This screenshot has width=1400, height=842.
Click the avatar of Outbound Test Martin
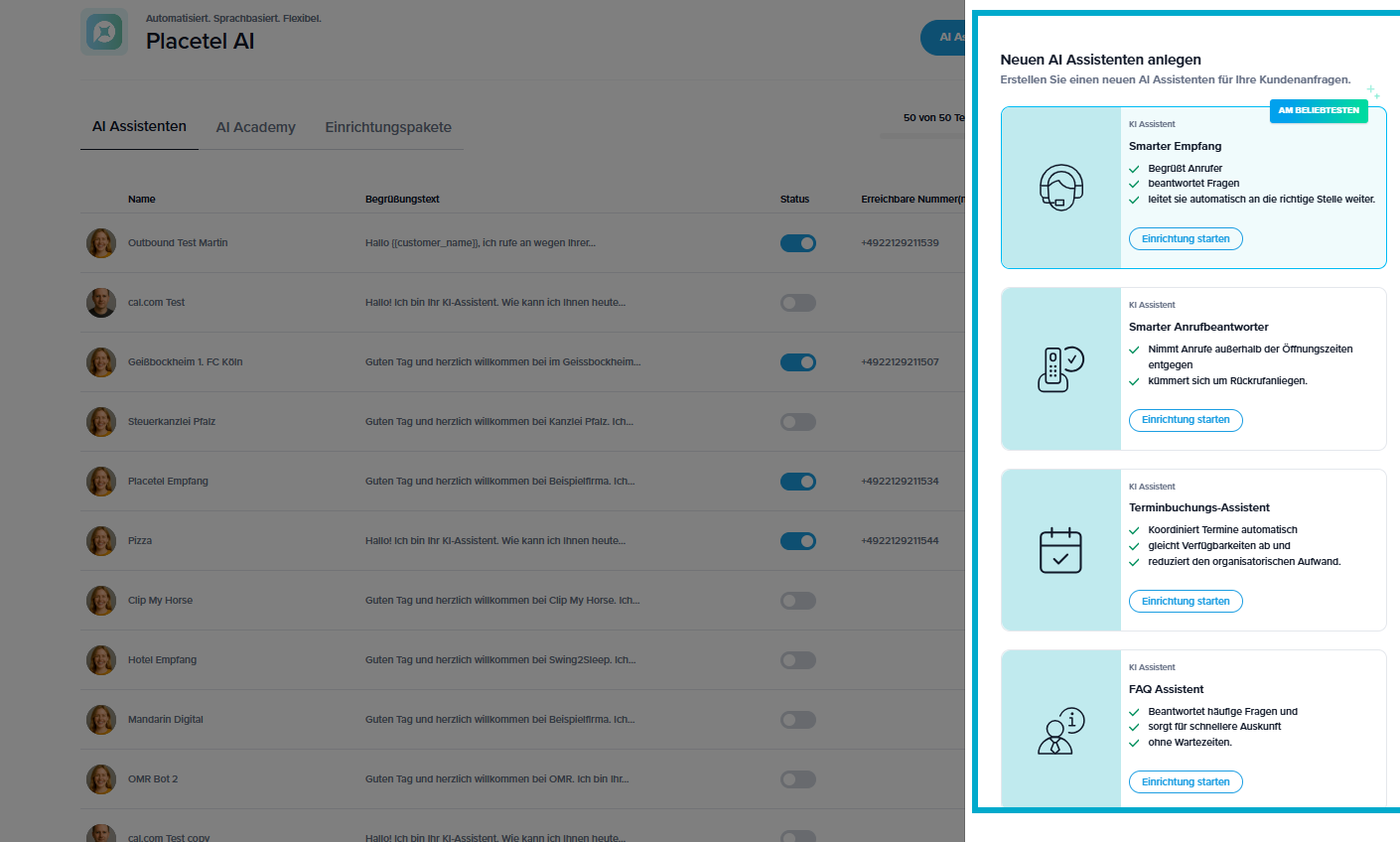101,243
